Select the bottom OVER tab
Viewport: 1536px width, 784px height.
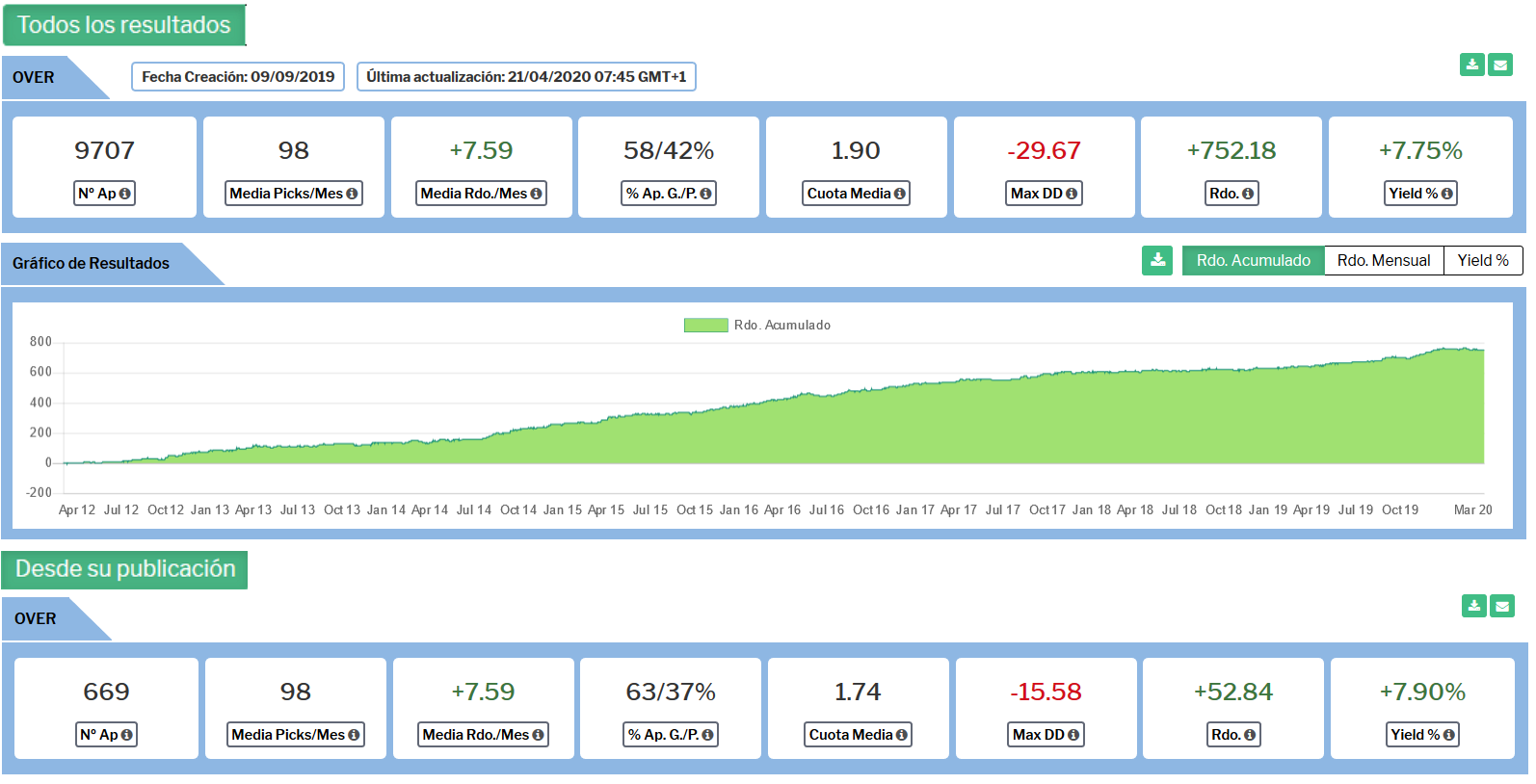pos(57,618)
